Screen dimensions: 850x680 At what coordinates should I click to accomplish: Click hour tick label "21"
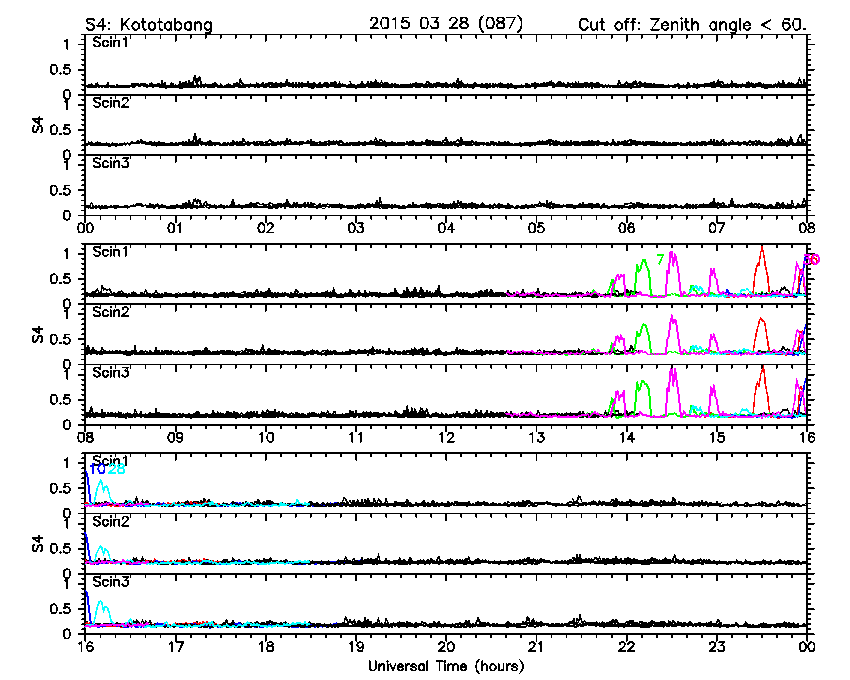point(536,646)
